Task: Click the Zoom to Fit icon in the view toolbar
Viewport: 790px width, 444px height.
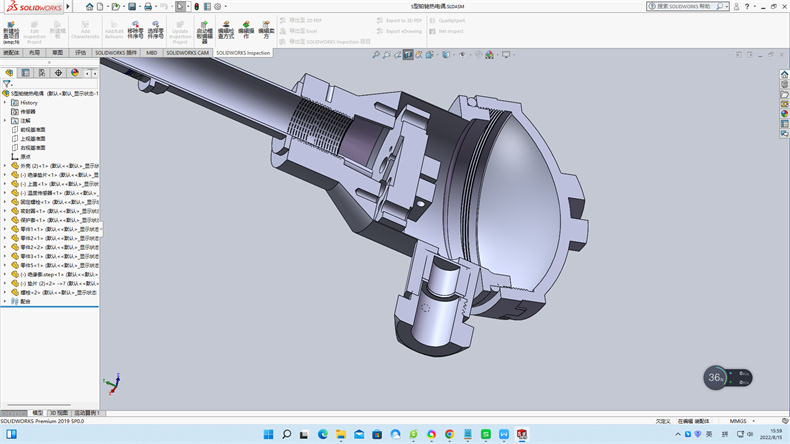Action: [375, 55]
